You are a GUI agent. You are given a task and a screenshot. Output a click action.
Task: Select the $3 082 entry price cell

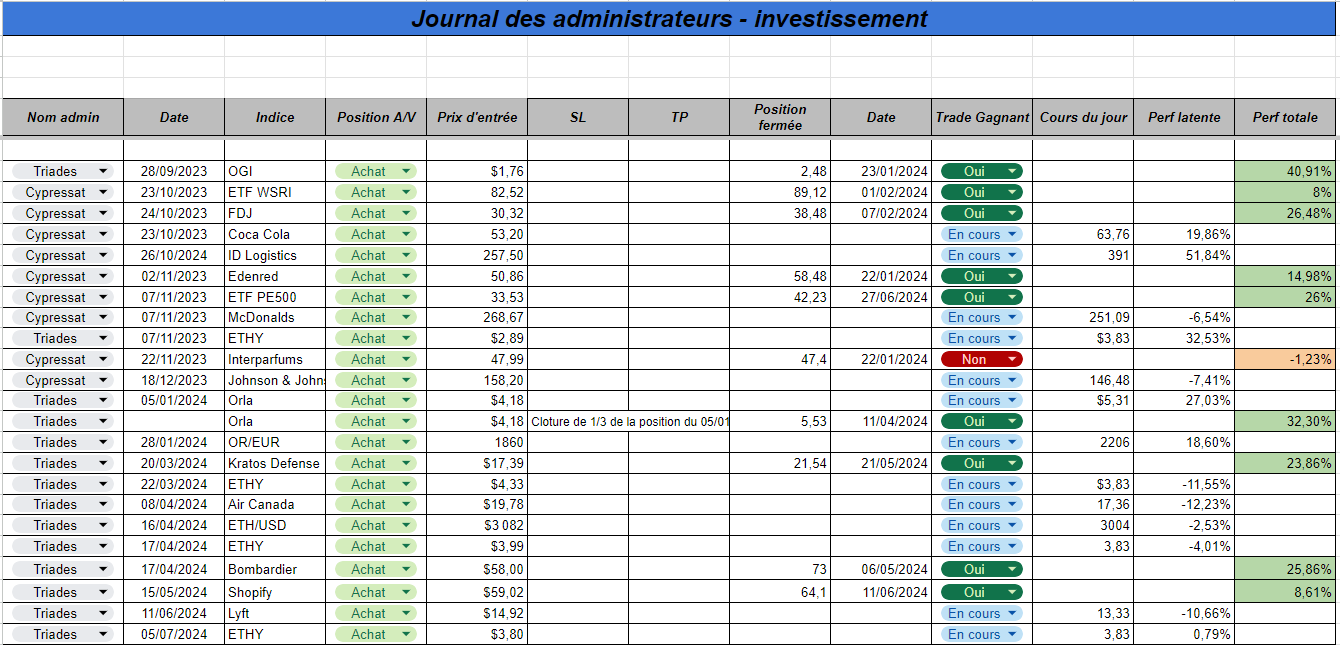tap(477, 525)
